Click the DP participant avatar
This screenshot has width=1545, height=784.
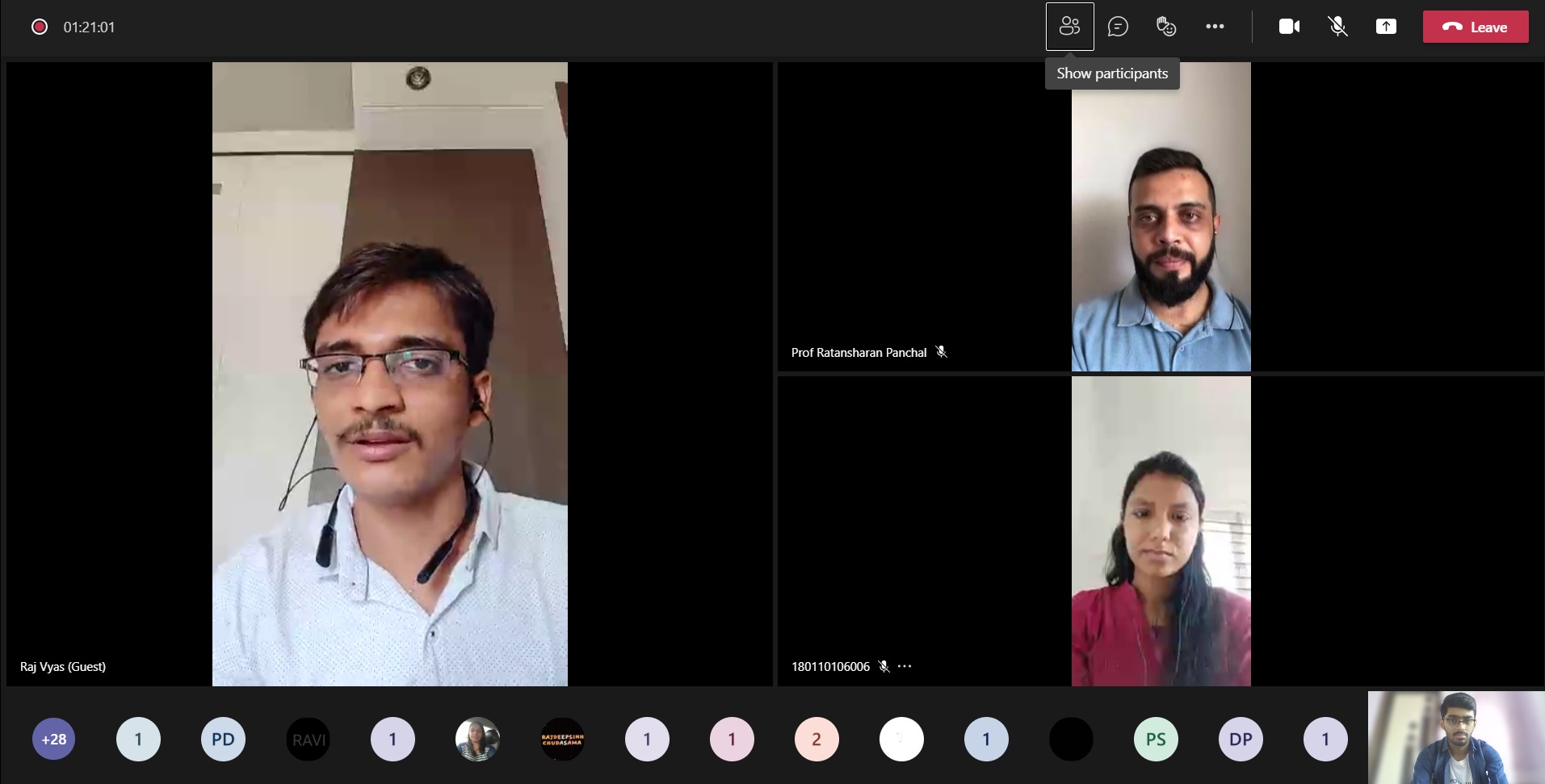click(x=1241, y=739)
